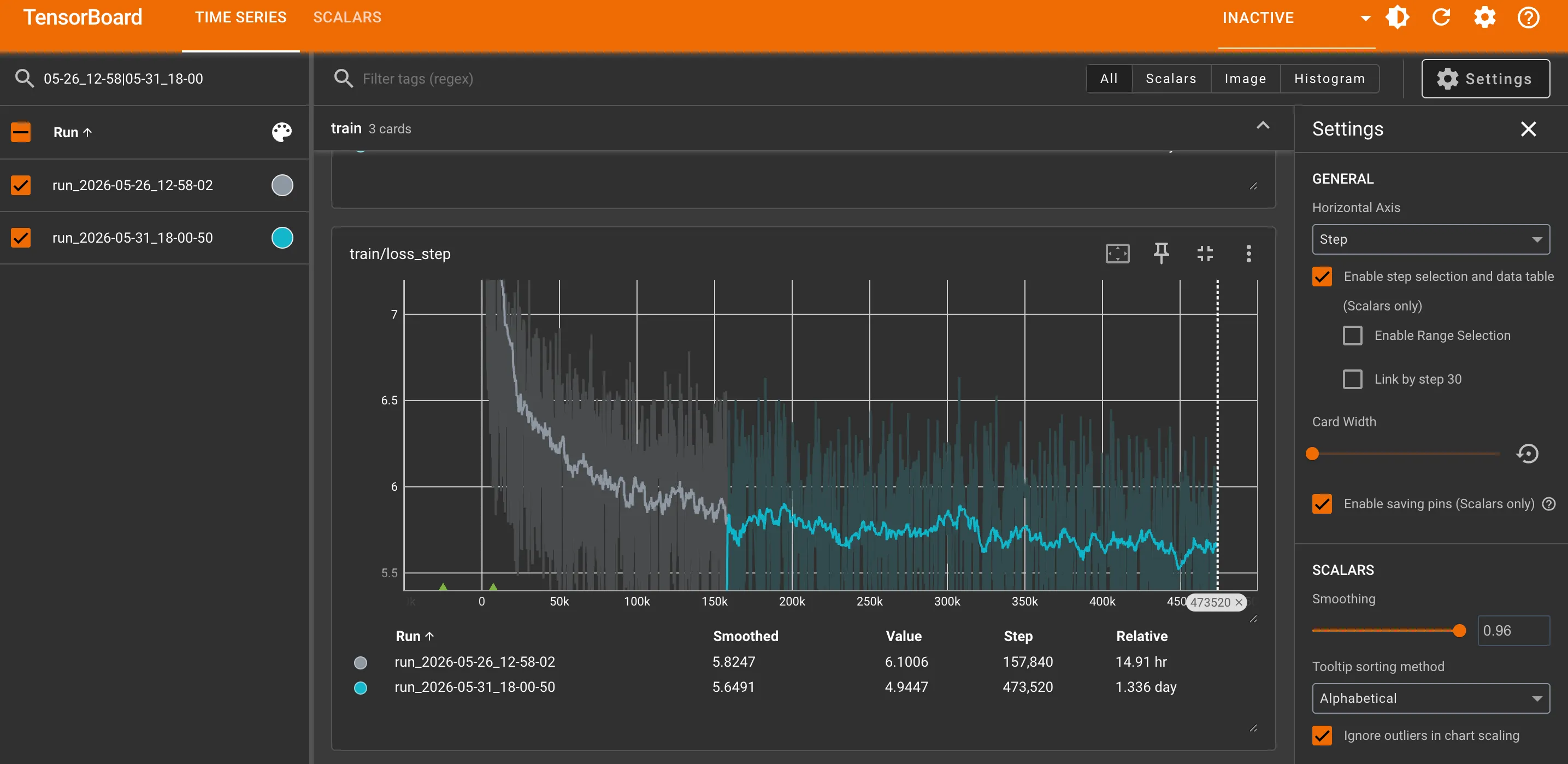Open the INACTIVE plugins dropdown
This screenshot has width=1568, height=764.
(1296, 17)
